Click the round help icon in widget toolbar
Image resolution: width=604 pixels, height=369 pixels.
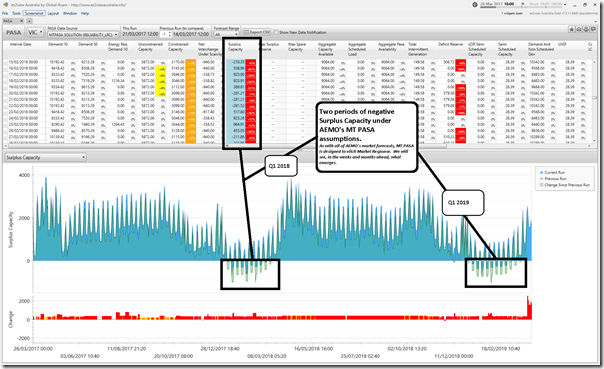(586, 29)
